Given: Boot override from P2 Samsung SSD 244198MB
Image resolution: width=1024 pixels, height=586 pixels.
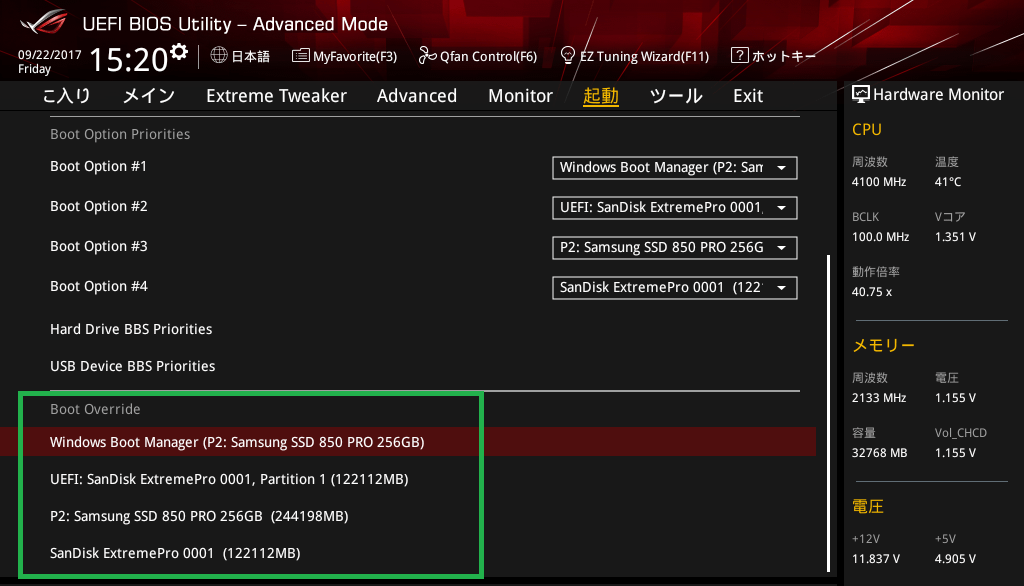Looking at the screenshot, I should pyautogui.click(x=199, y=516).
